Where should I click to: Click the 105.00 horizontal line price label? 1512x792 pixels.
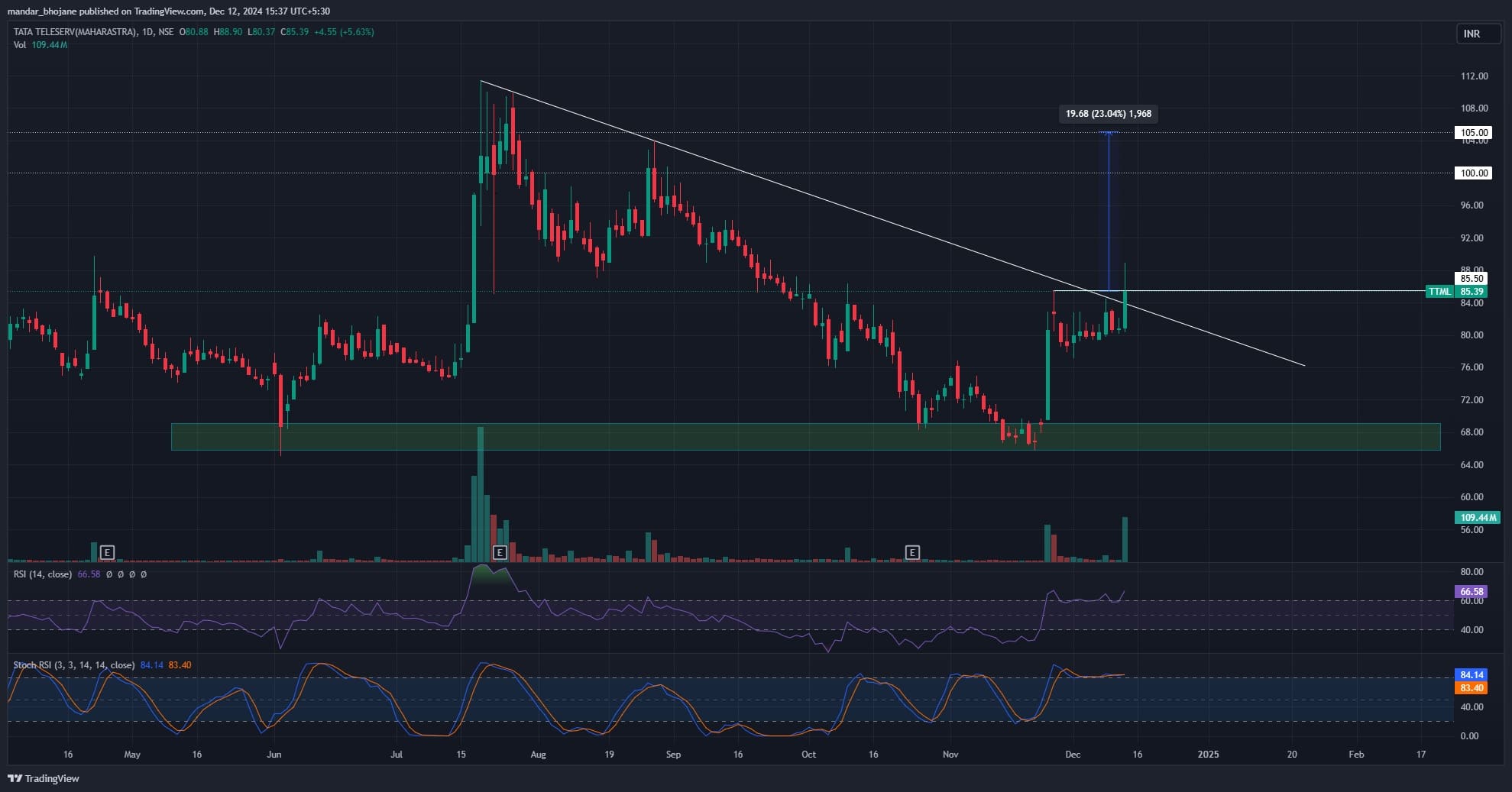tap(1474, 133)
